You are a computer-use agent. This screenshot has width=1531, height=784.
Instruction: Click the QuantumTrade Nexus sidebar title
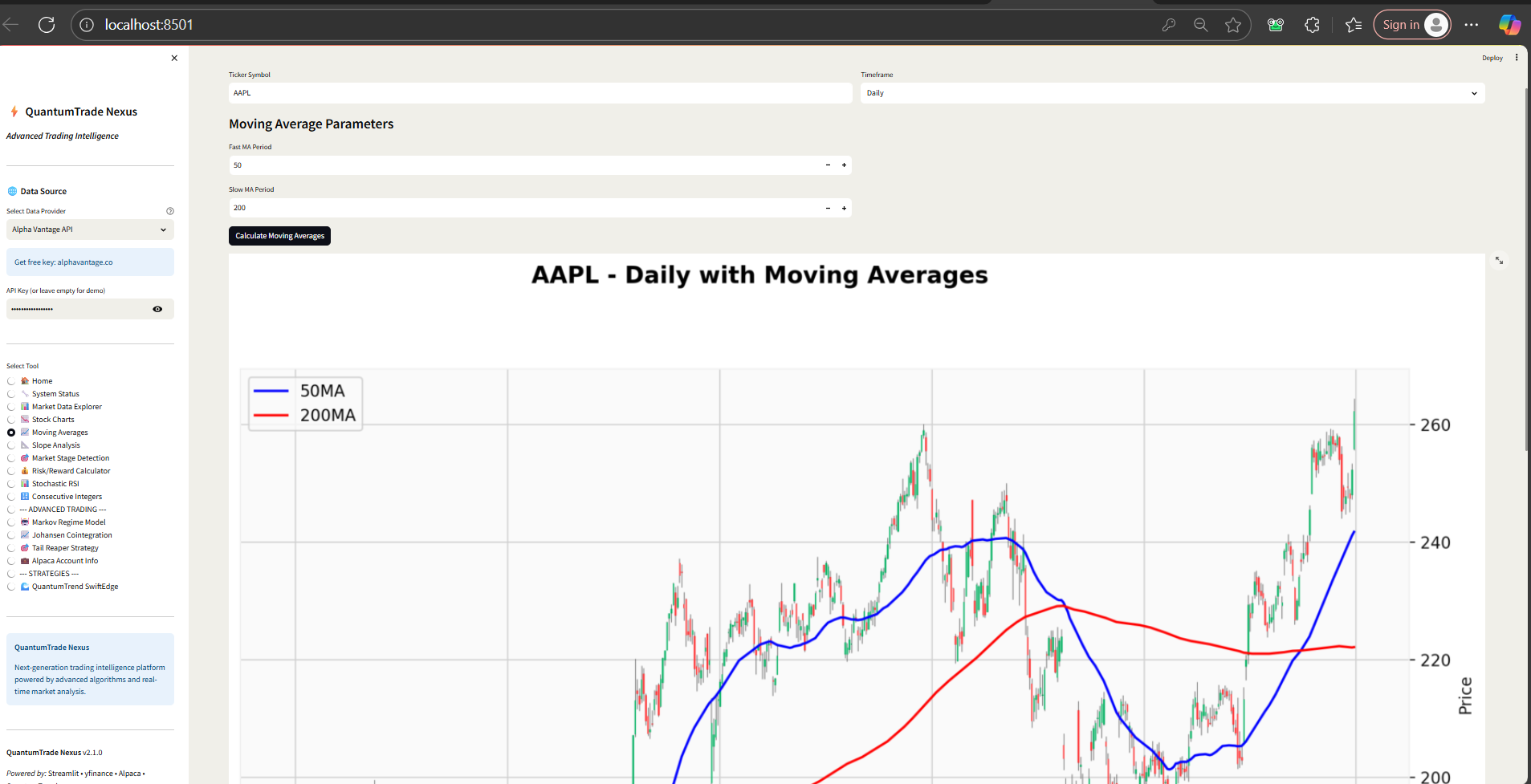tap(81, 112)
